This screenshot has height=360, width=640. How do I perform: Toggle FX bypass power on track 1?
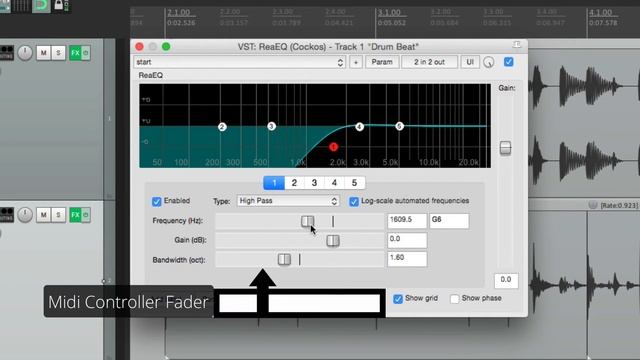86,53
